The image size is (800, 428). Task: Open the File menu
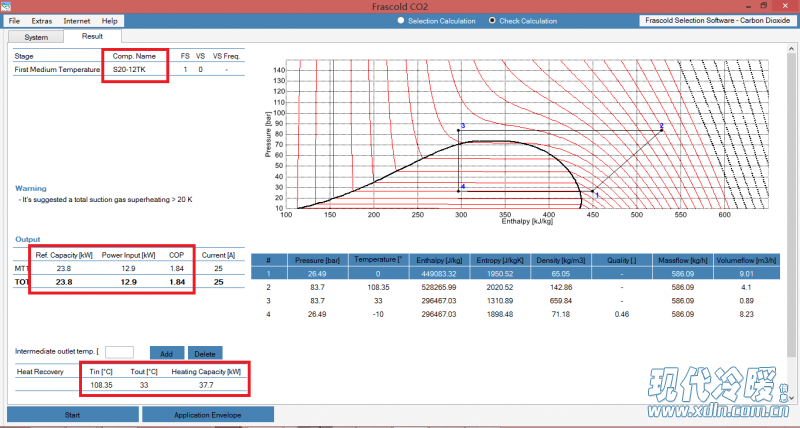click(14, 21)
